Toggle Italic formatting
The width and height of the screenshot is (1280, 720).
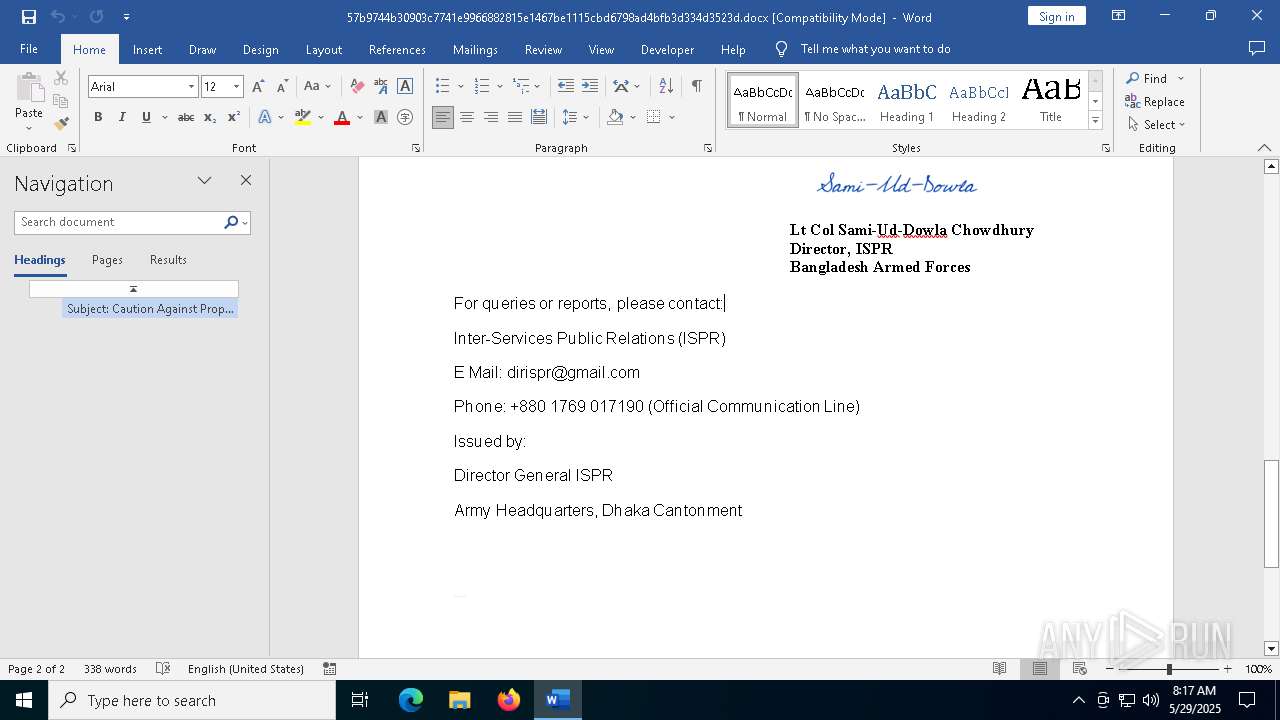pos(122,117)
